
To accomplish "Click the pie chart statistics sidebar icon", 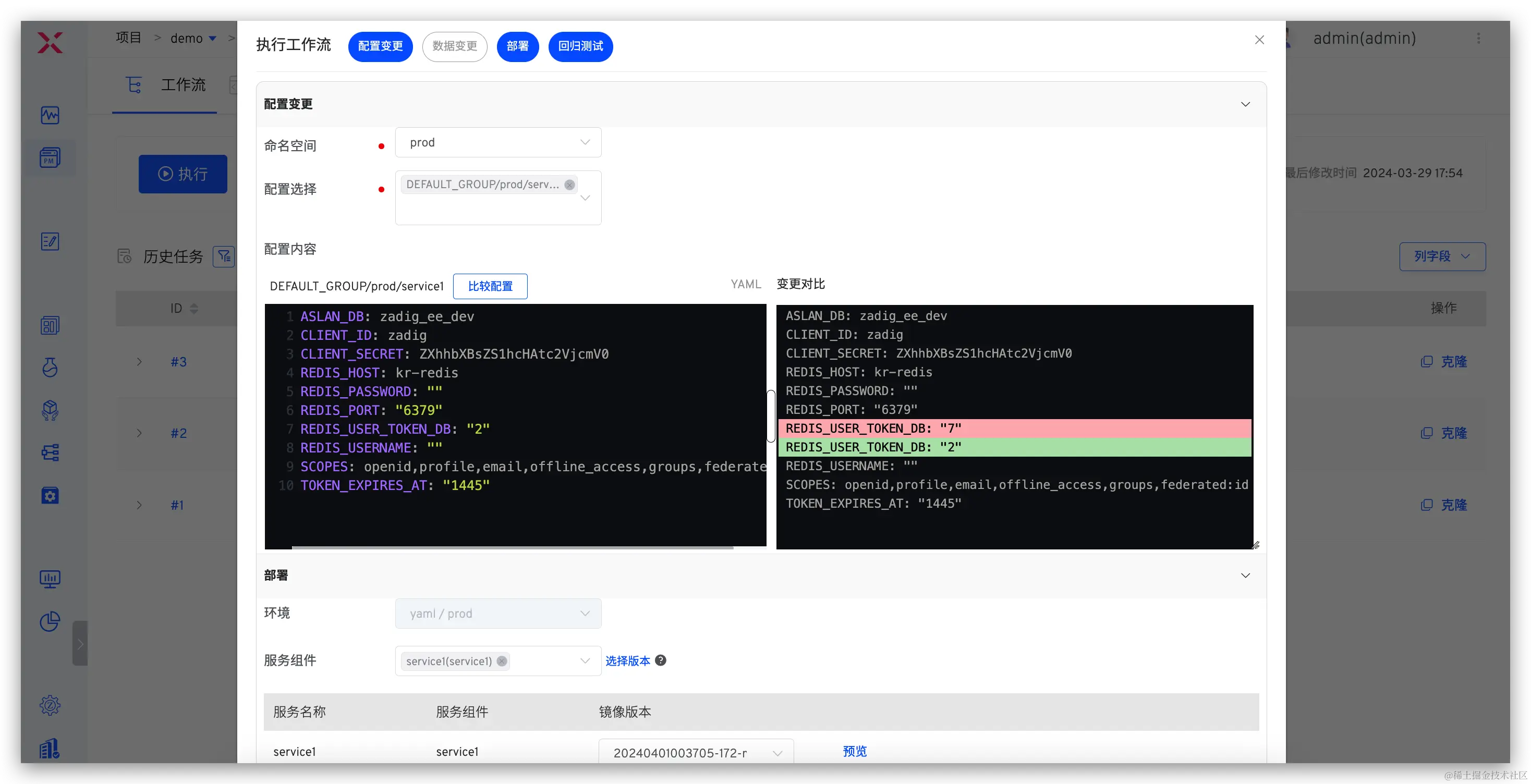I will coord(50,622).
